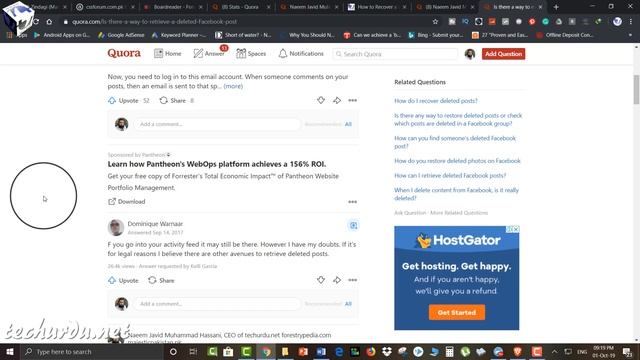Open the All comments filter on first answer

click(x=348, y=124)
